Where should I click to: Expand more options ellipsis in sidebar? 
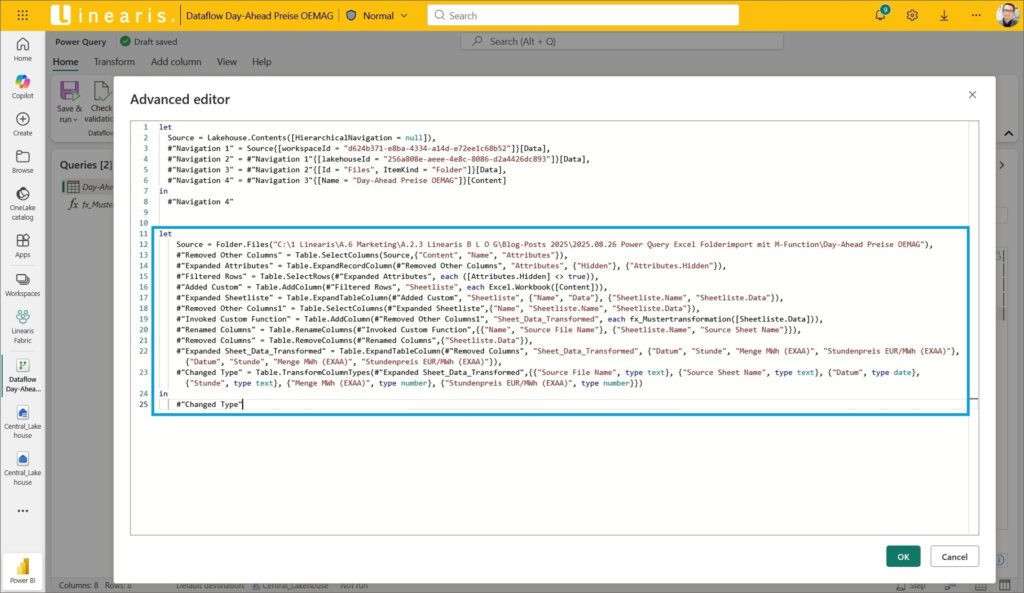22,510
